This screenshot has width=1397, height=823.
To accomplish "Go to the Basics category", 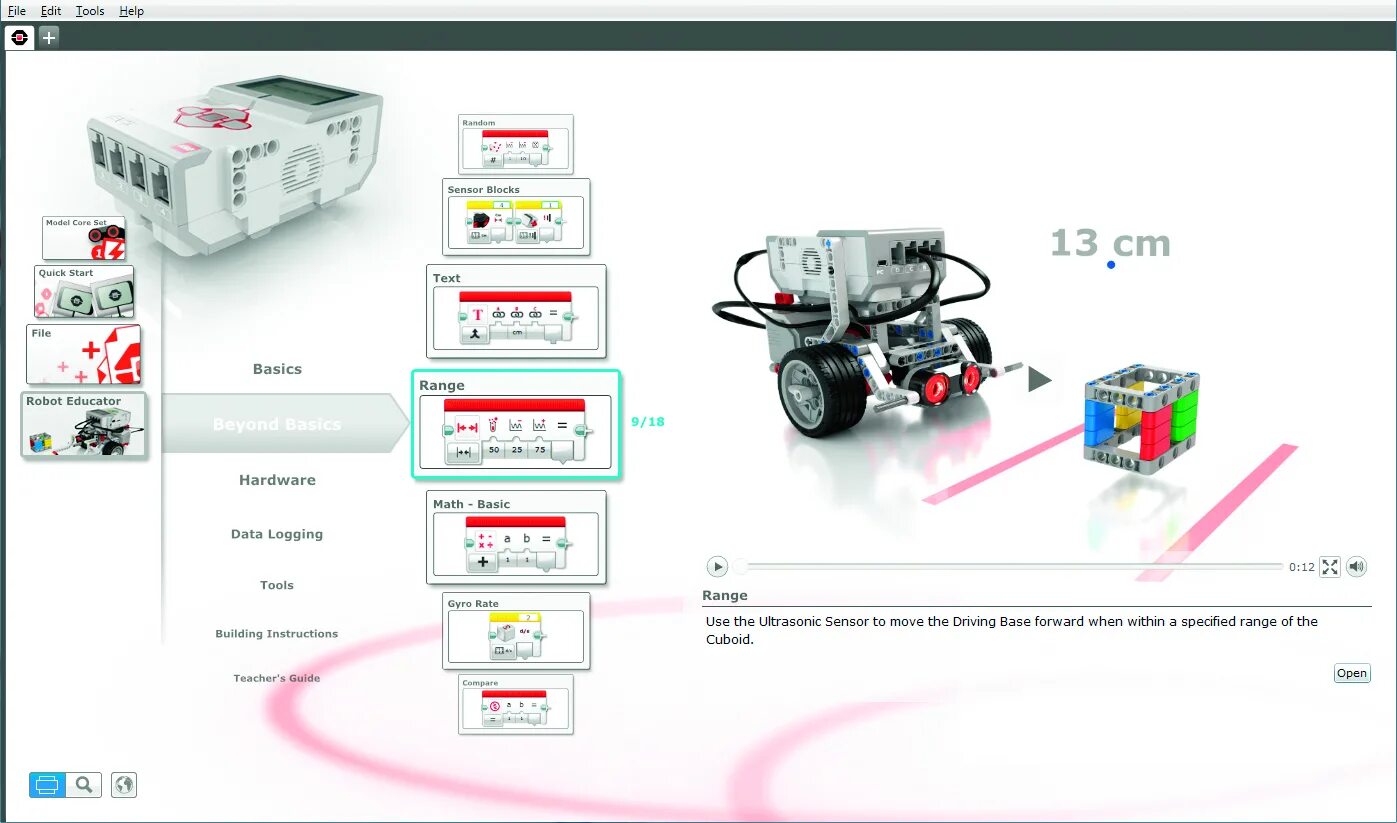I will tap(277, 369).
